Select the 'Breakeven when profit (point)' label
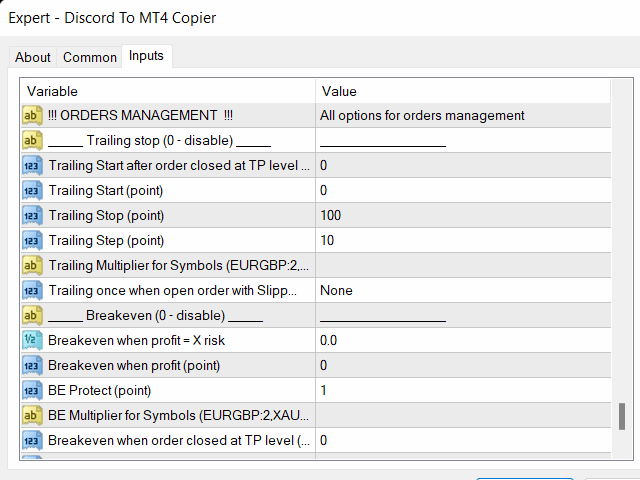Screen dimensions: 640x480 pyautogui.click(x=134, y=365)
